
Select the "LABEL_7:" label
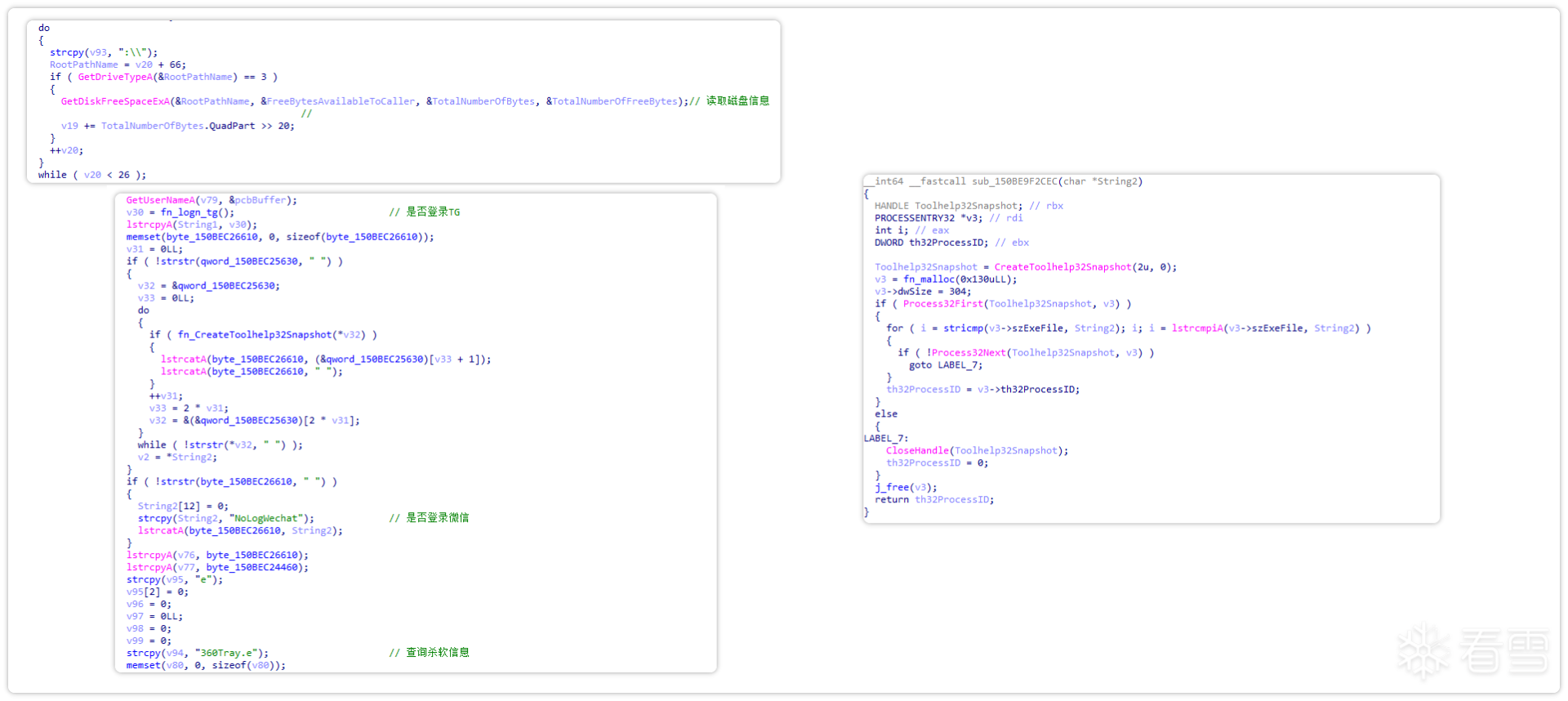[886, 439]
